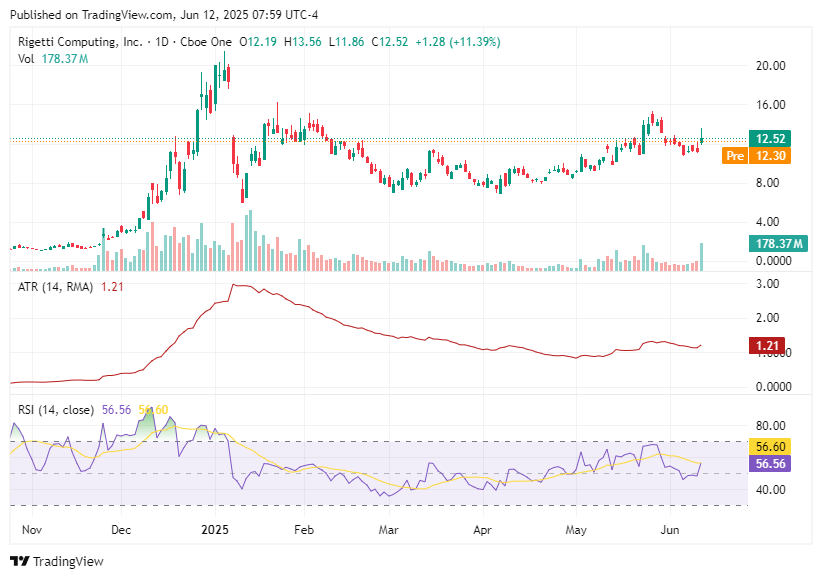This screenshot has height=579, width=822.
Task: Click the May label on time axis
Action: pyautogui.click(x=576, y=530)
